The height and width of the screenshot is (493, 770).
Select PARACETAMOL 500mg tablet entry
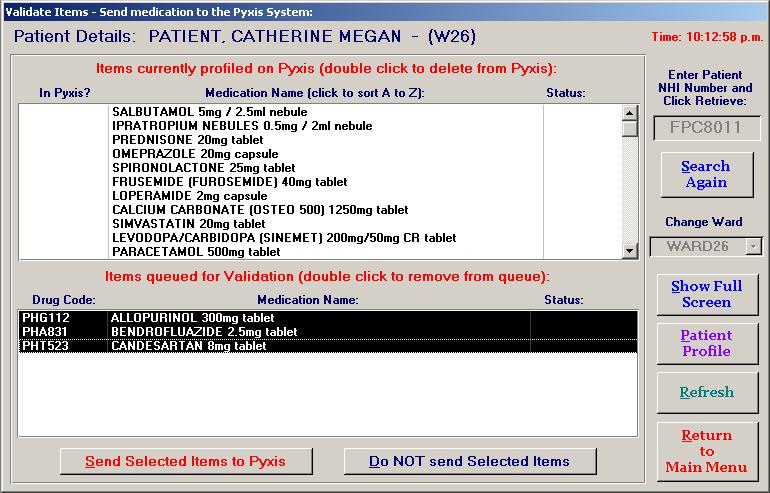pos(196,252)
